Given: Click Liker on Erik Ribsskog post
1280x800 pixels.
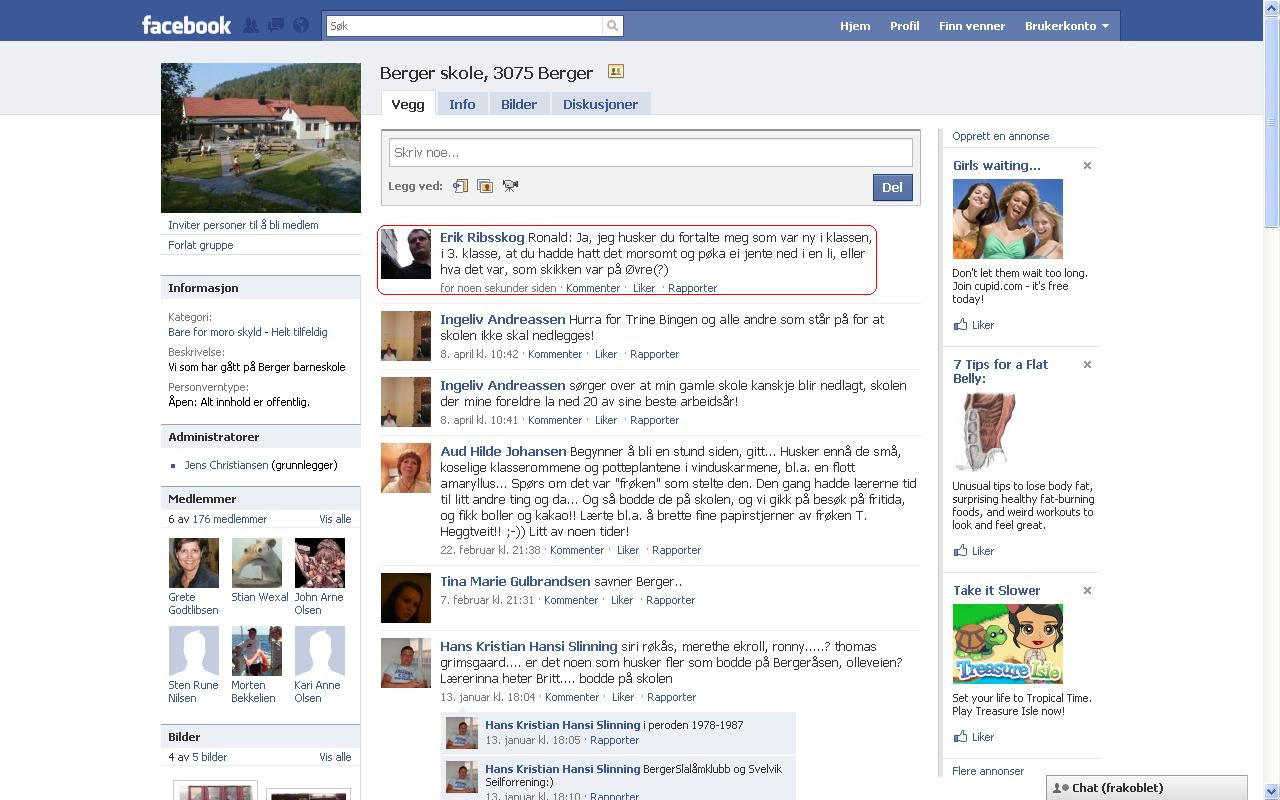Looking at the screenshot, I should pos(644,288).
